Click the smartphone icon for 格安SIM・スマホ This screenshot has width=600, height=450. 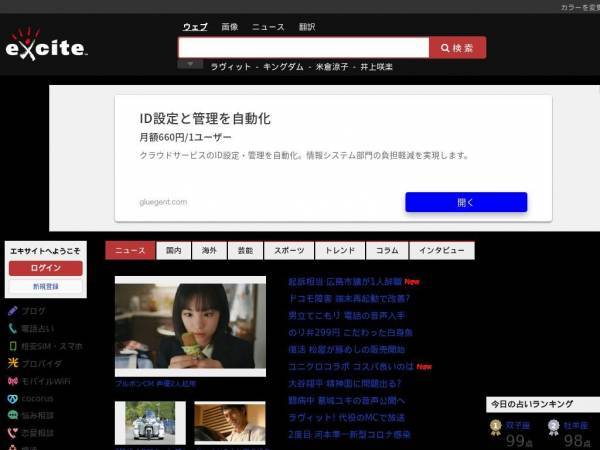click(13, 346)
